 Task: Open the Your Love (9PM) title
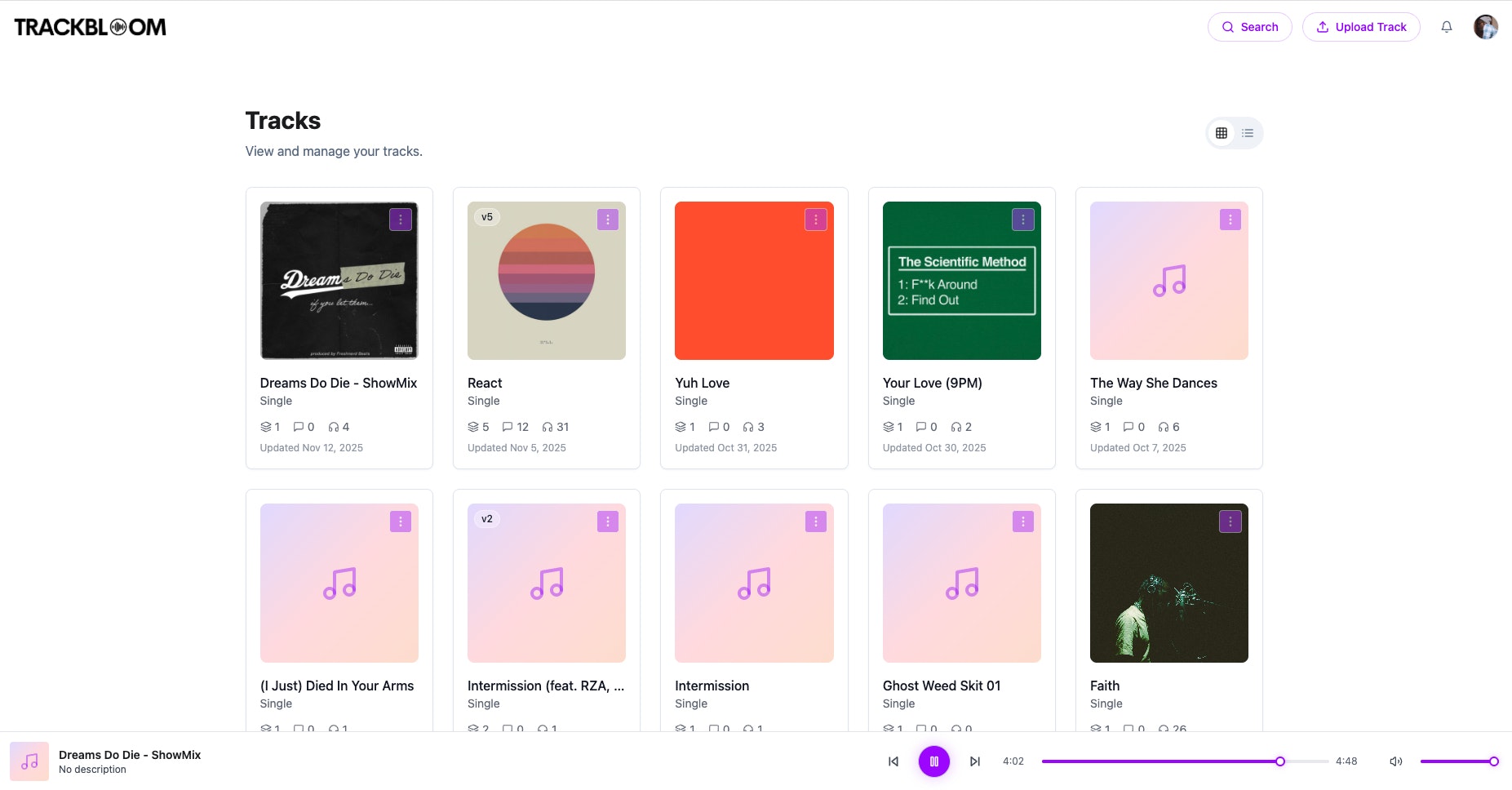[933, 383]
